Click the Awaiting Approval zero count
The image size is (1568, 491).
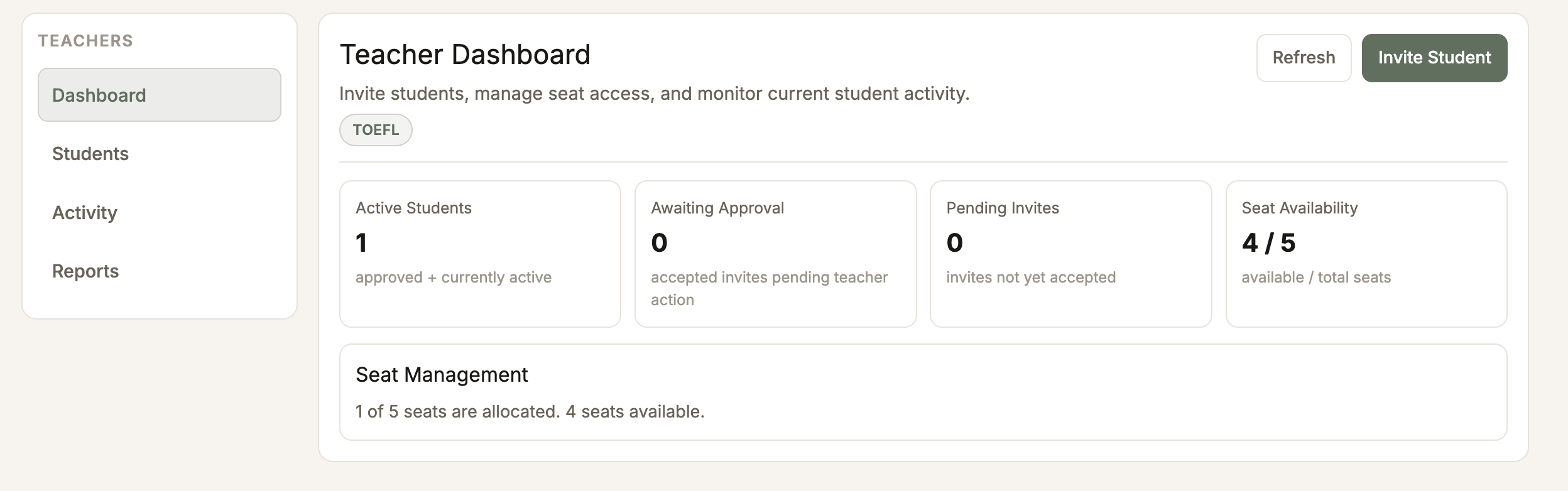point(657,242)
